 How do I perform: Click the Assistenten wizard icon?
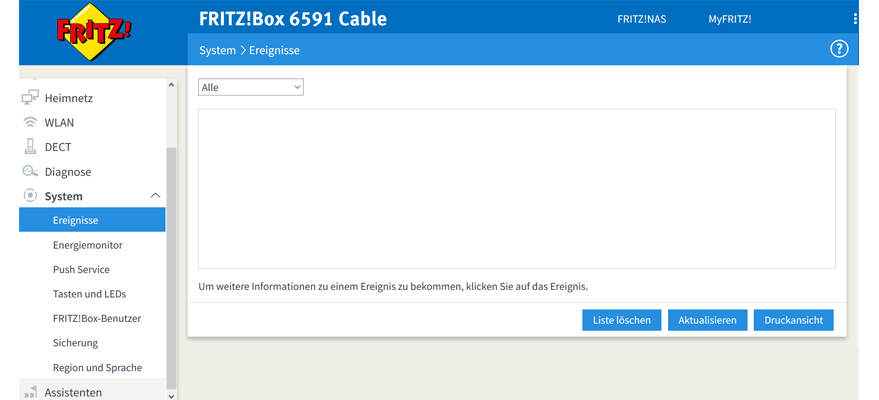pos(30,392)
